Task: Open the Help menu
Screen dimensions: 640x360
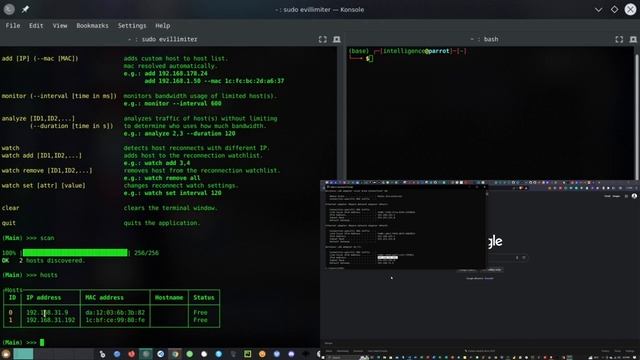Action: coord(162,25)
